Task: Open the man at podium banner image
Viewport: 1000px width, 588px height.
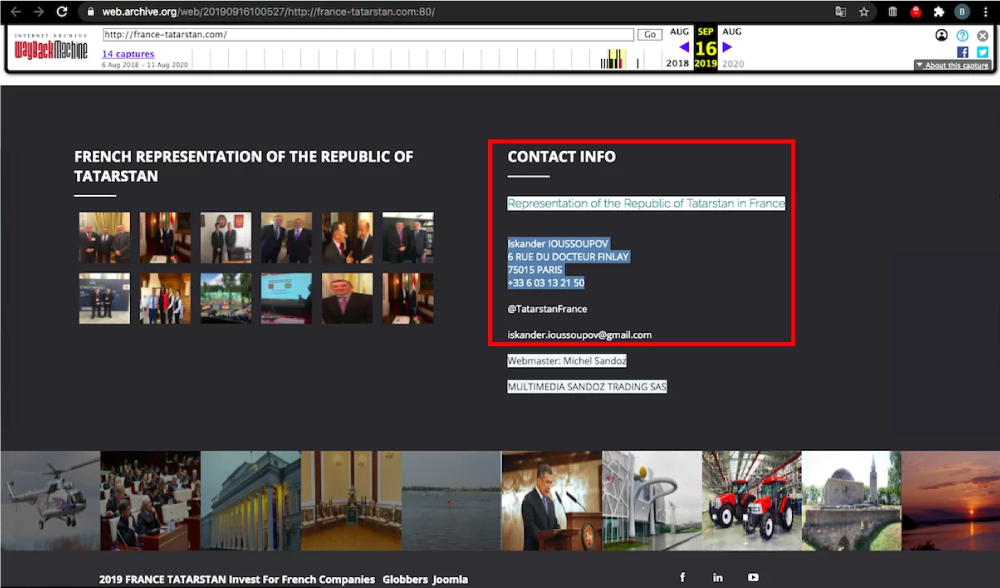Action: (x=552, y=501)
